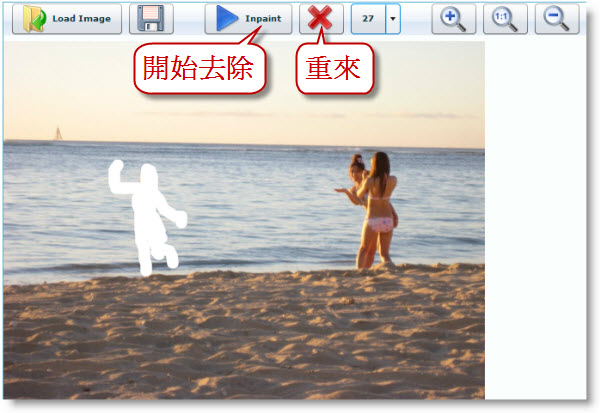The width and height of the screenshot is (600, 413).
Task: Click the Load Image button
Action: (67, 19)
